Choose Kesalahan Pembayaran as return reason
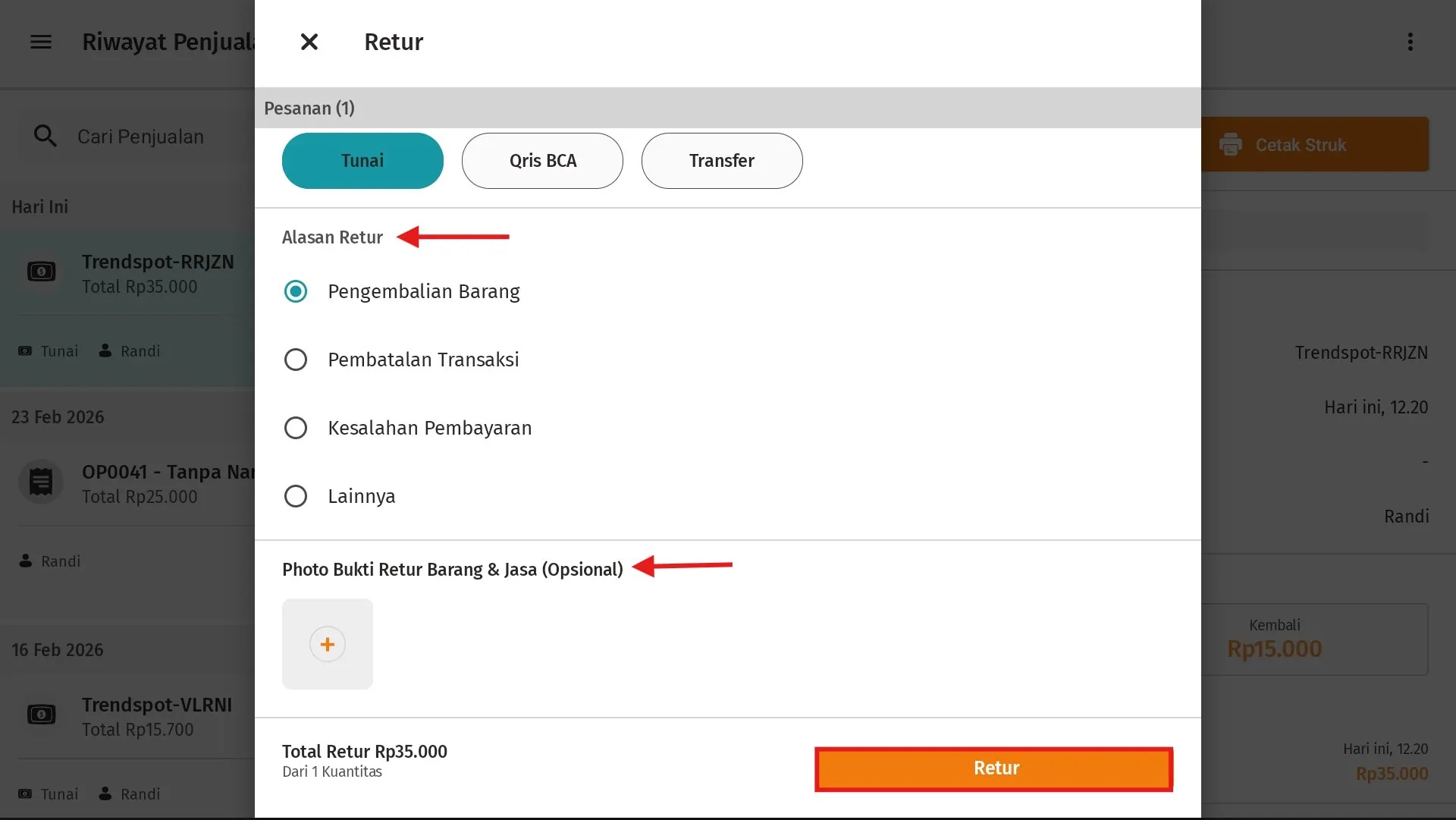This screenshot has height=820, width=1456. (296, 427)
